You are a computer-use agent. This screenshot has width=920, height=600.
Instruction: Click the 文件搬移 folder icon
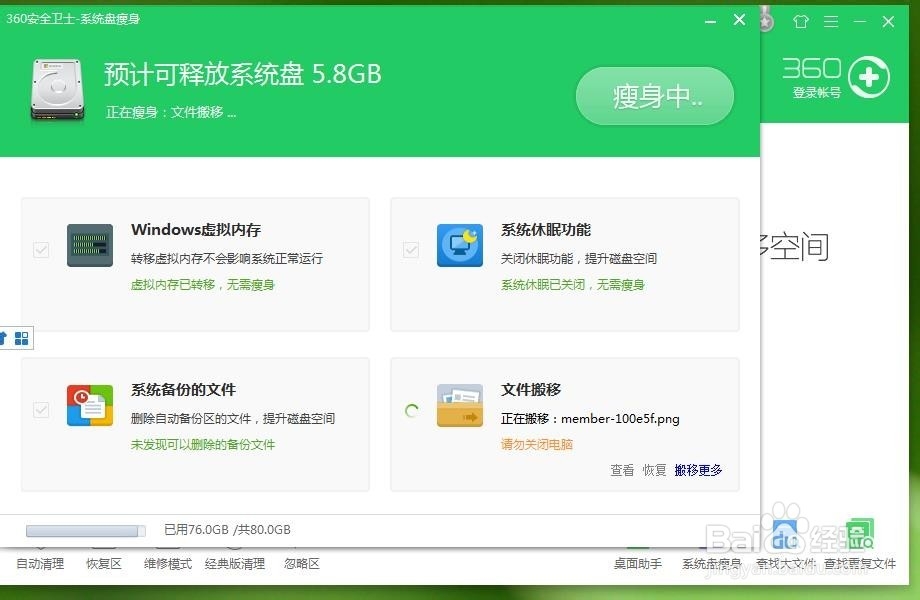pos(460,405)
